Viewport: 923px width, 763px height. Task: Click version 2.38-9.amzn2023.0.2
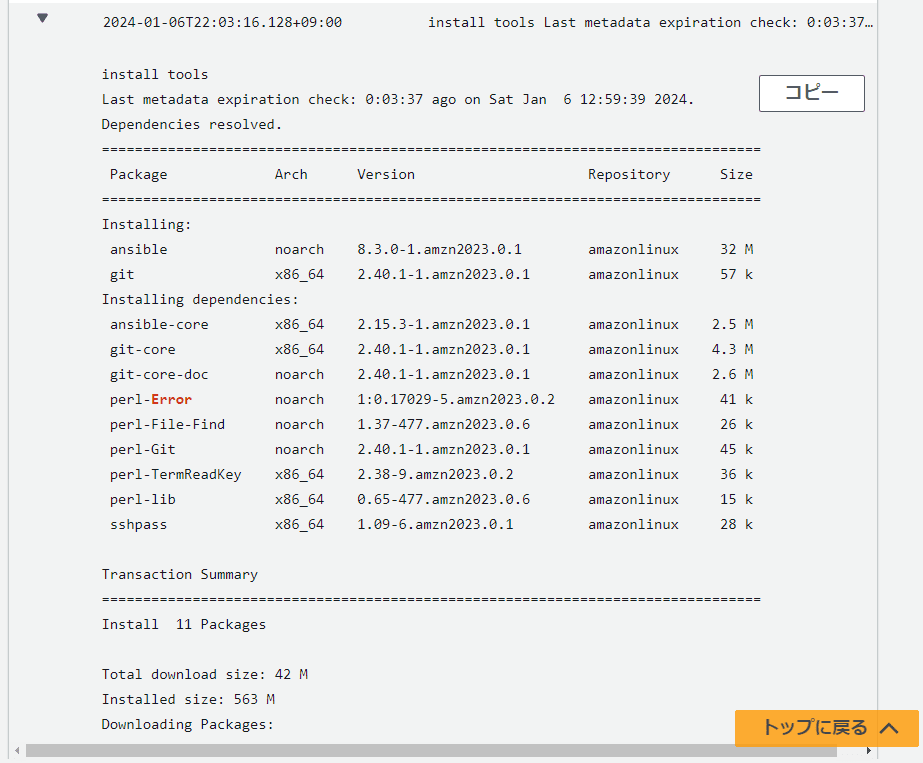[x=435, y=475]
